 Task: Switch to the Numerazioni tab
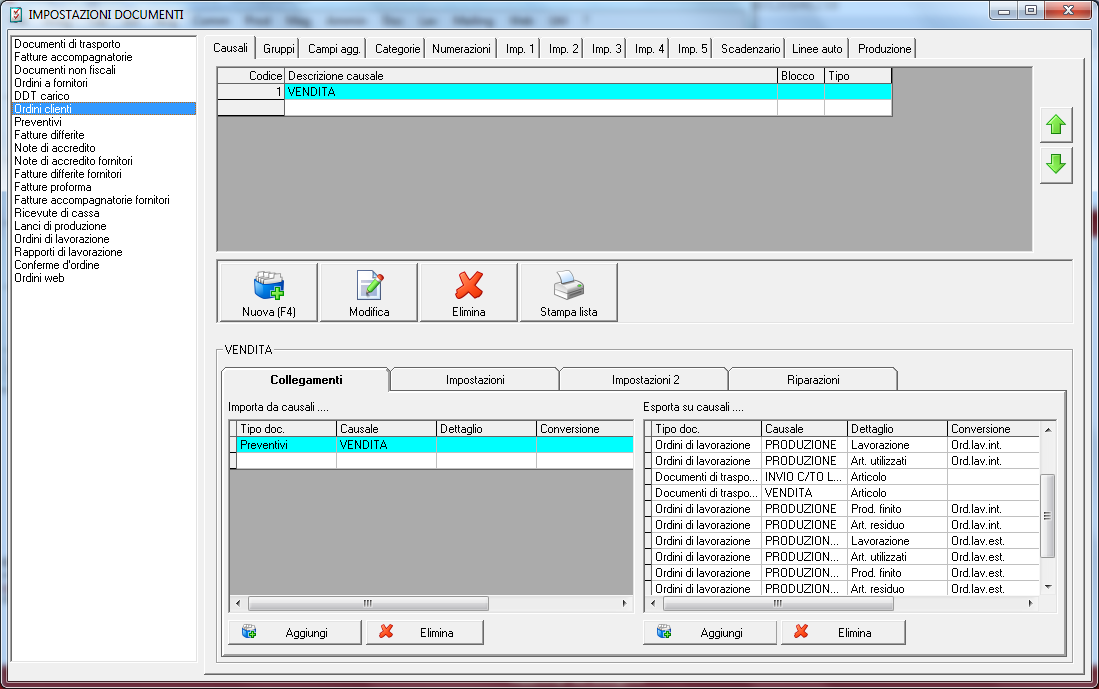(461, 48)
